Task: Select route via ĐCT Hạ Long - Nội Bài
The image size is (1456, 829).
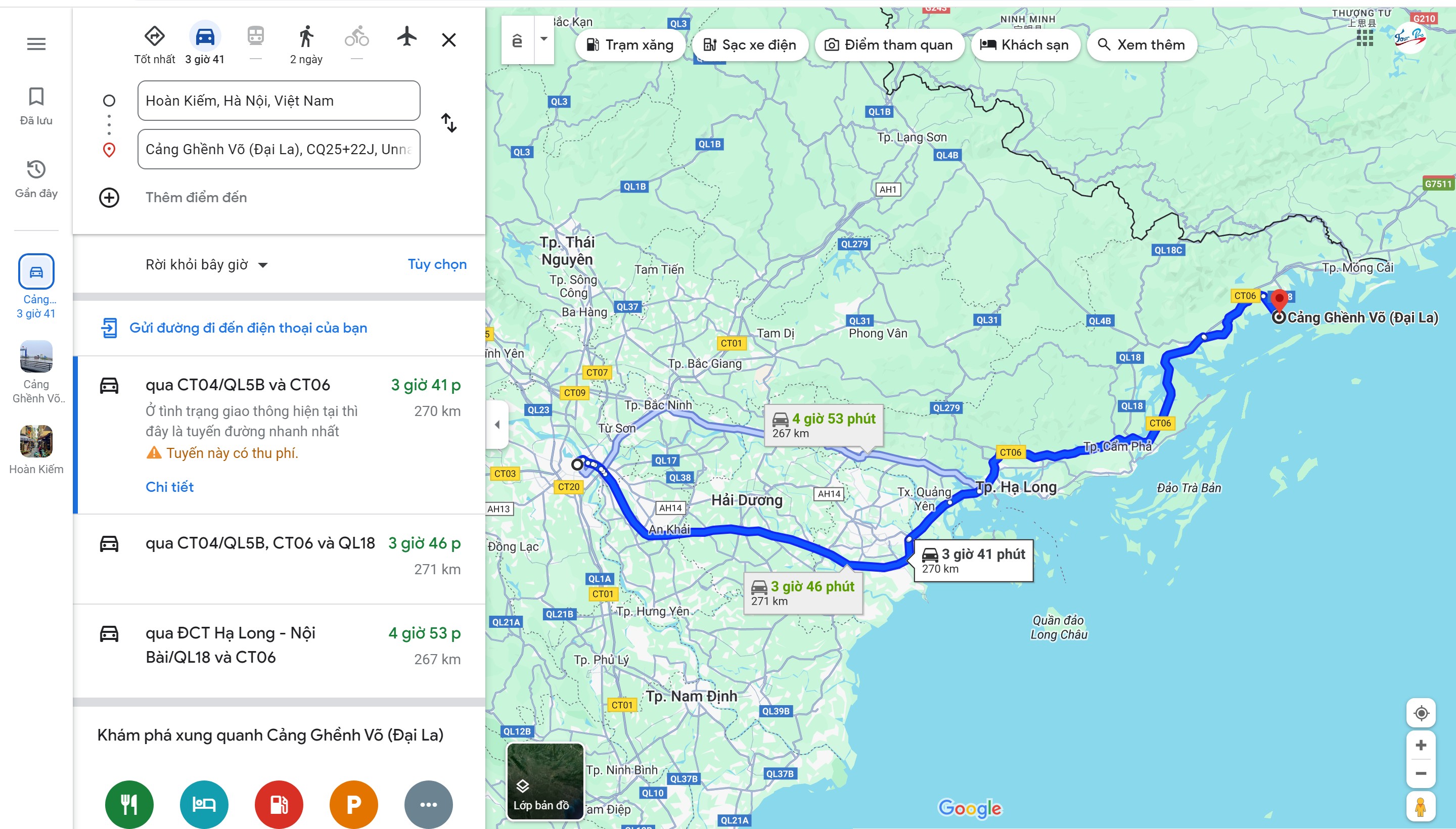Action: click(x=280, y=650)
